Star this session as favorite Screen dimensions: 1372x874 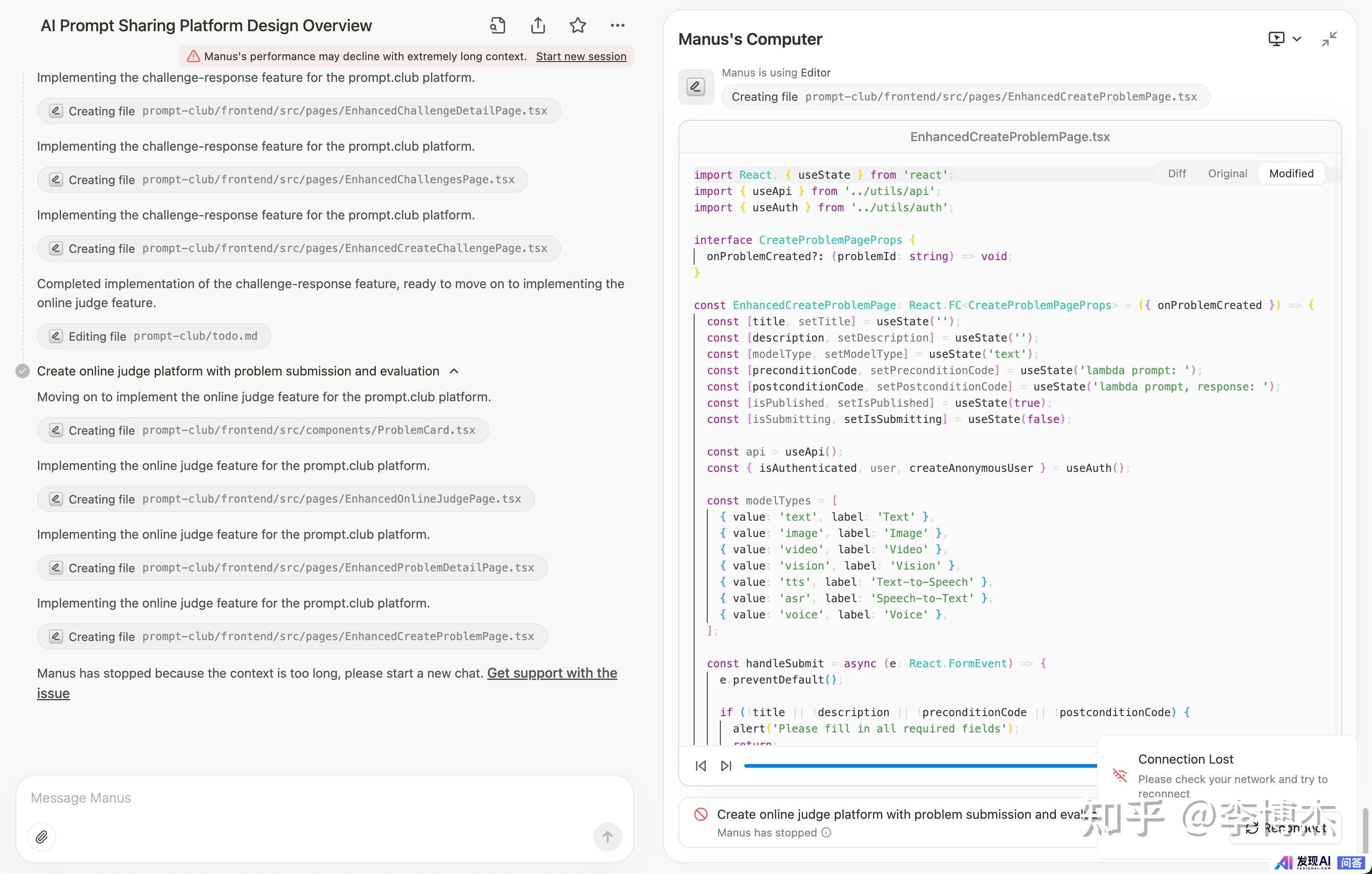click(578, 25)
